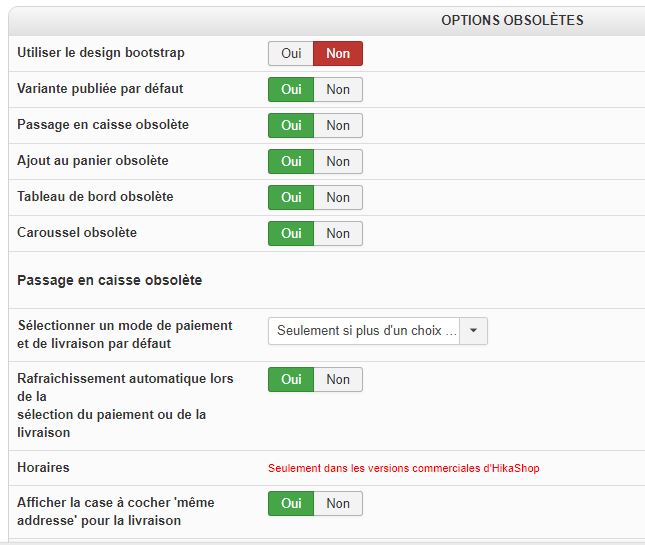The image size is (645, 545).
Task: Open the payment and delivery mode dropdown
Action: [365, 331]
